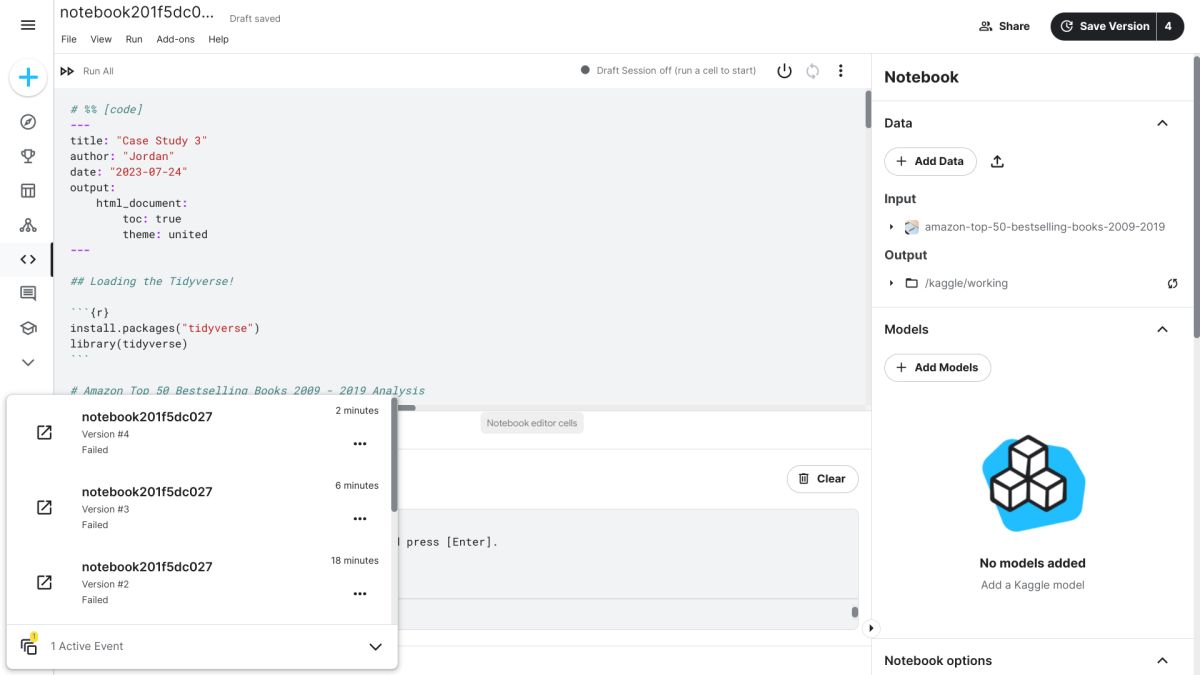Click the restart session refresh icon
The width and height of the screenshot is (1200, 675).
(812, 71)
